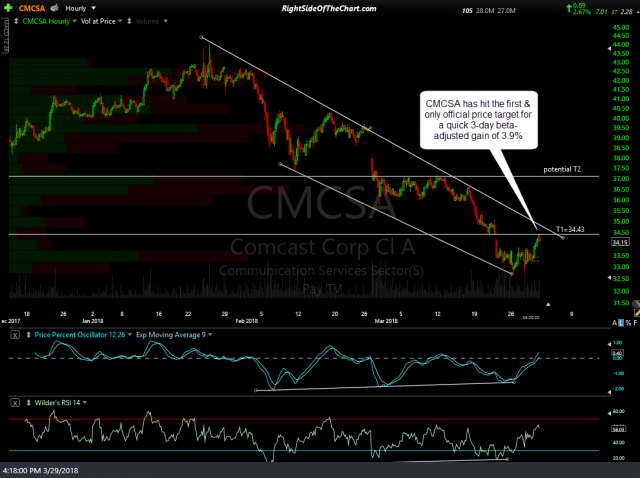Click the CMCSA price annotation callout

click(478, 120)
